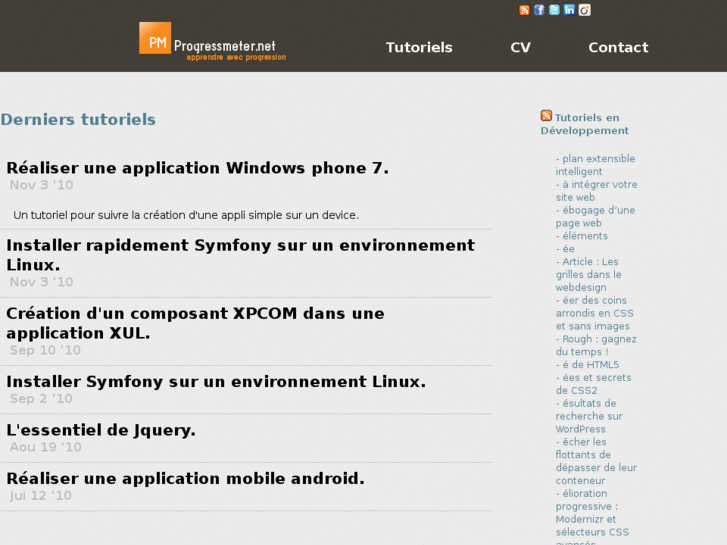Open Réaliser une application Windows phone 7 tutorial
This screenshot has height=545, width=727.
pos(197,168)
